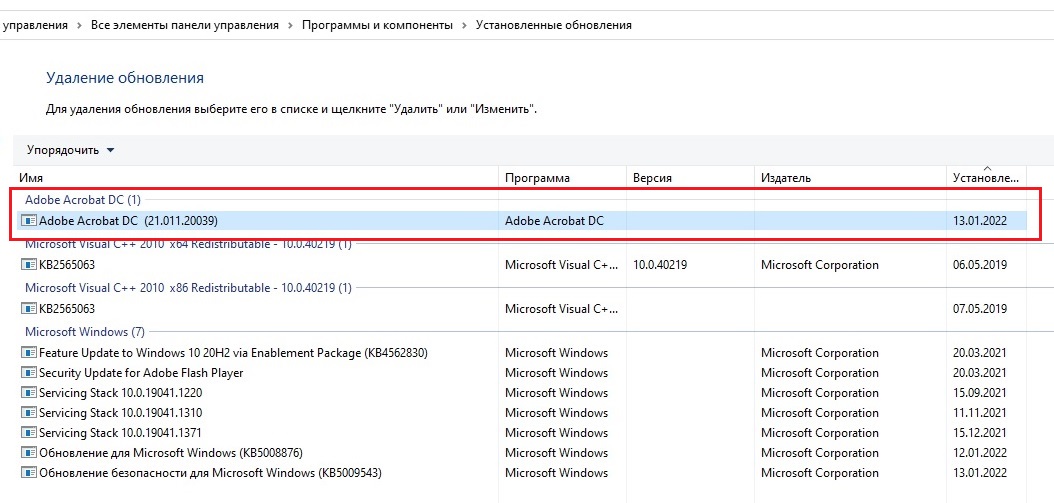Click the Microsoft Visual C+... cell dated 07.05.2019

coord(561,309)
